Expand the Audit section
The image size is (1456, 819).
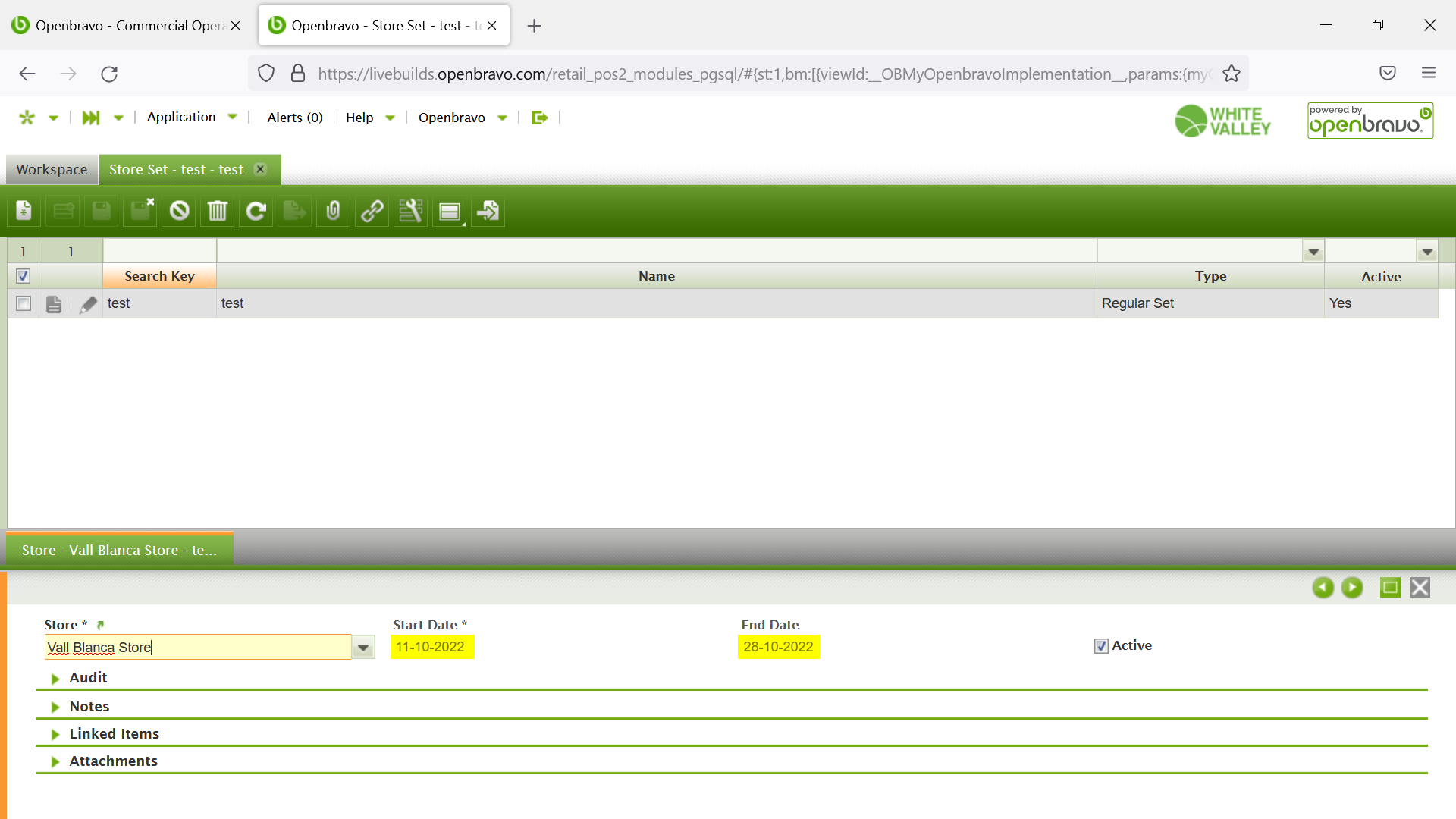pyautogui.click(x=88, y=678)
